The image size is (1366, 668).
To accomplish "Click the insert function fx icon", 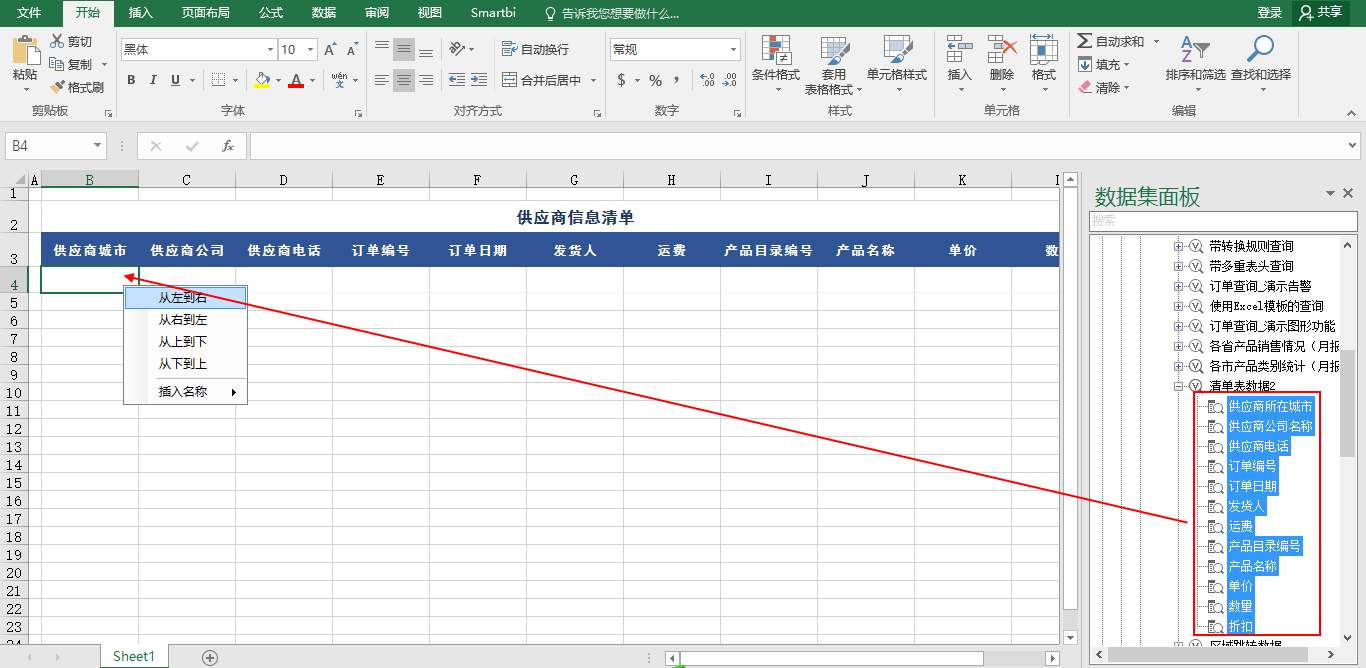I will click(x=227, y=146).
